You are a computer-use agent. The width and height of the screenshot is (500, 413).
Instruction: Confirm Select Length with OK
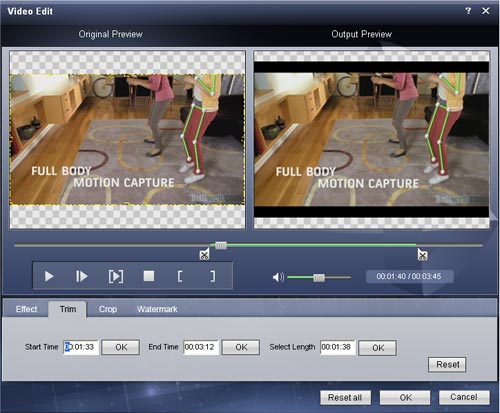377,348
